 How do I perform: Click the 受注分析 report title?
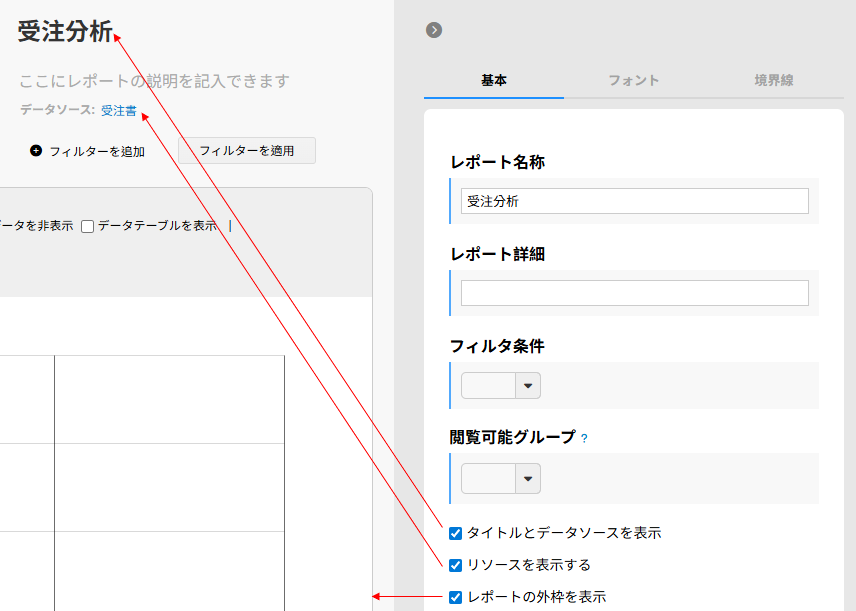click(x=65, y=32)
